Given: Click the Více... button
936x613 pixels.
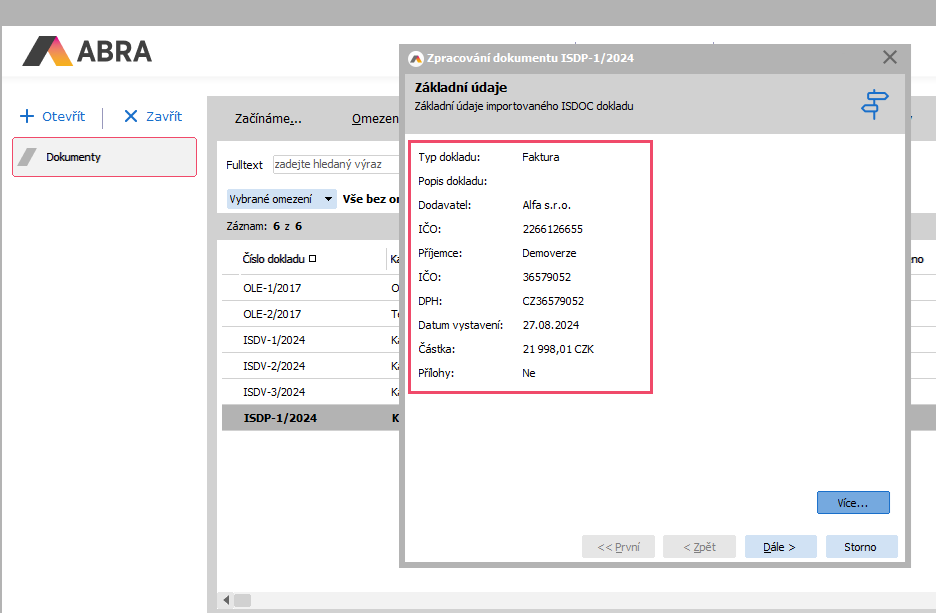Looking at the screenshot, I should 853,503.
